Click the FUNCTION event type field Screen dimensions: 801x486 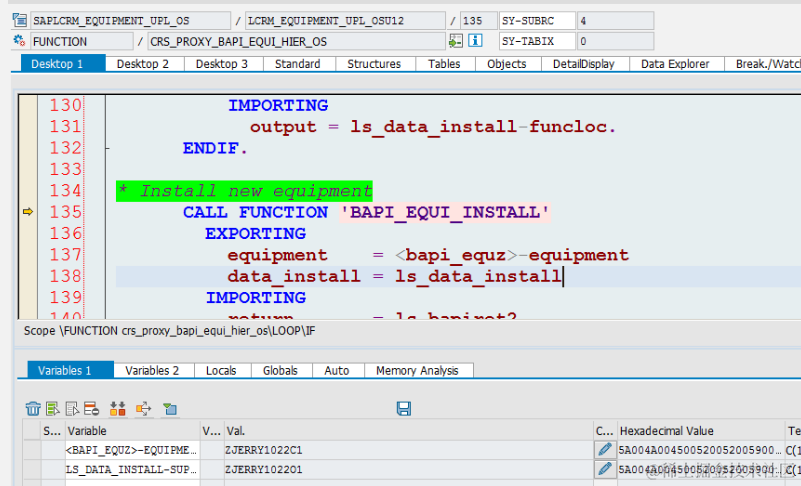tap(82, 41)
